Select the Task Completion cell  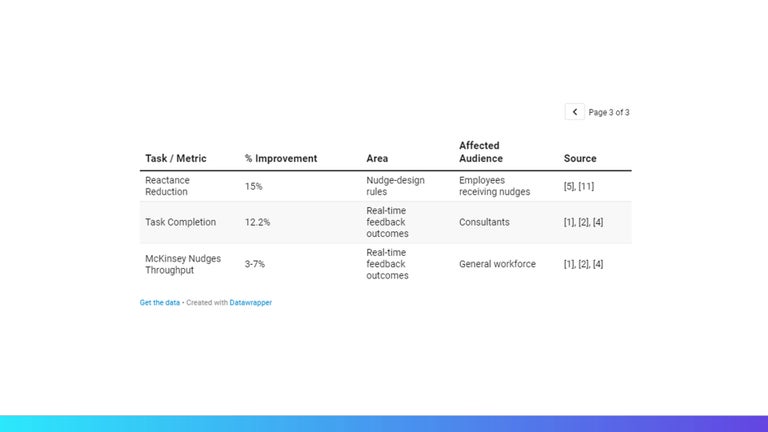(x=180, y=222)
